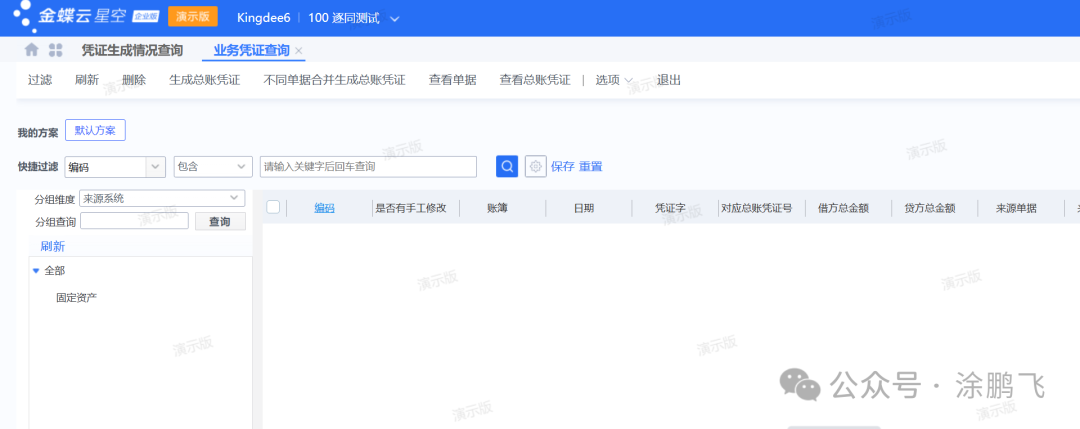The height and width of the screenshot is (429, 1080).
Task: Click 生成总账凭证 in toolbar
Action: tap(204, 80)
